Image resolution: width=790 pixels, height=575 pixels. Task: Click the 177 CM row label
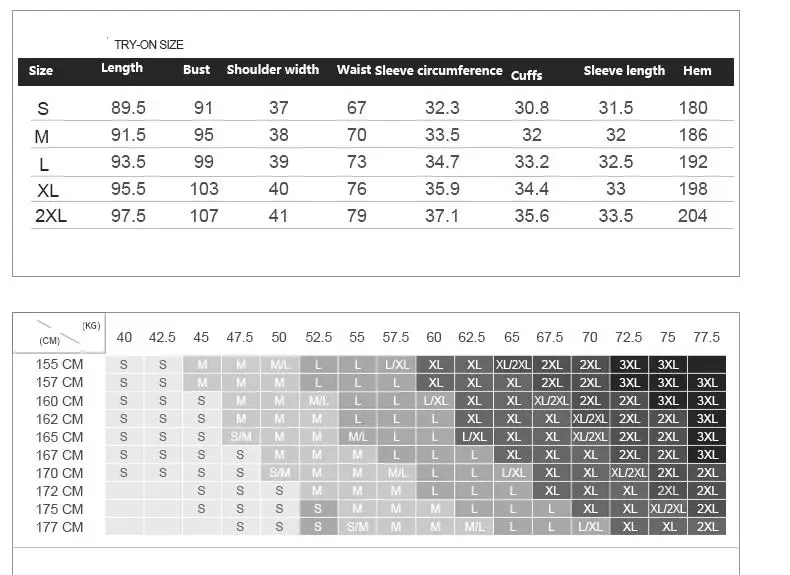coord(59,527)
